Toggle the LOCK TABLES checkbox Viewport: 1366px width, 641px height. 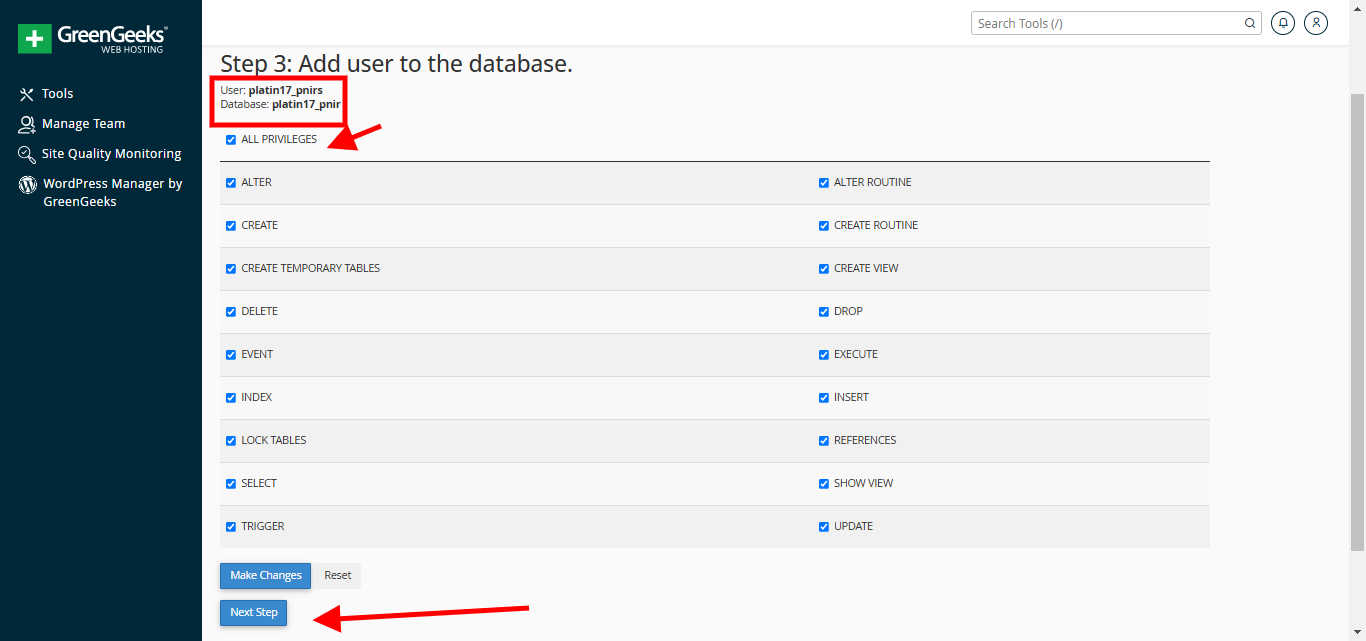[231, 441]
